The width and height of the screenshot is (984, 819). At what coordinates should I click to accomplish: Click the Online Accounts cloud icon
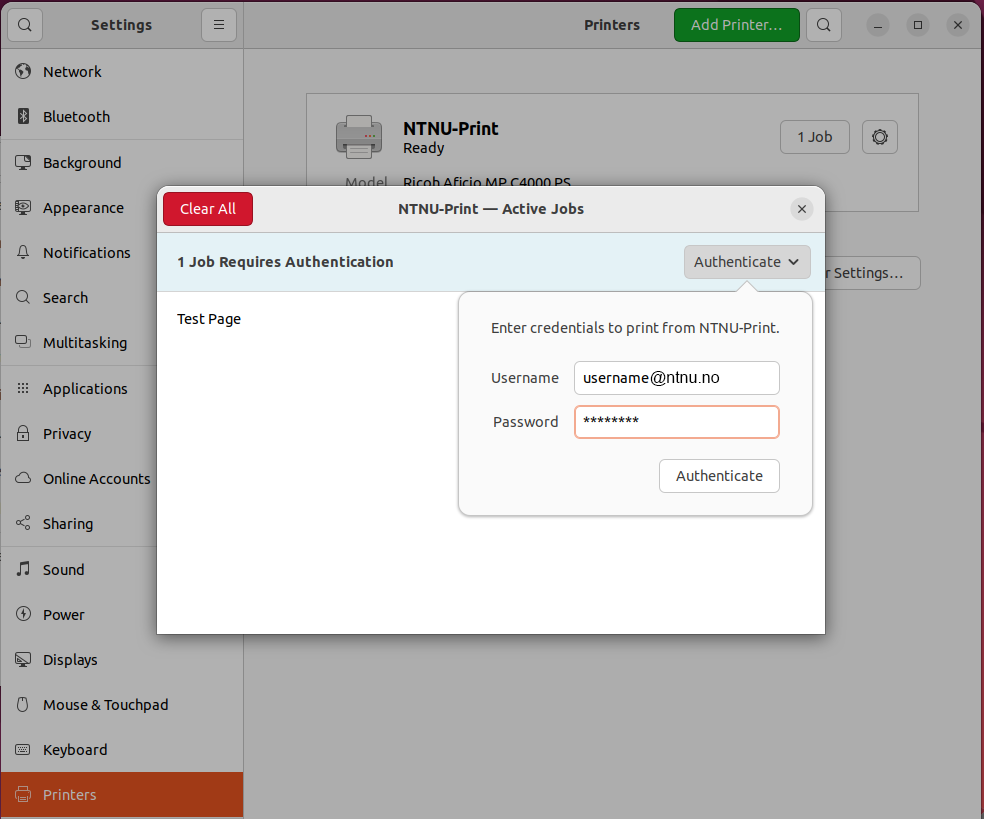click(23, 478)
